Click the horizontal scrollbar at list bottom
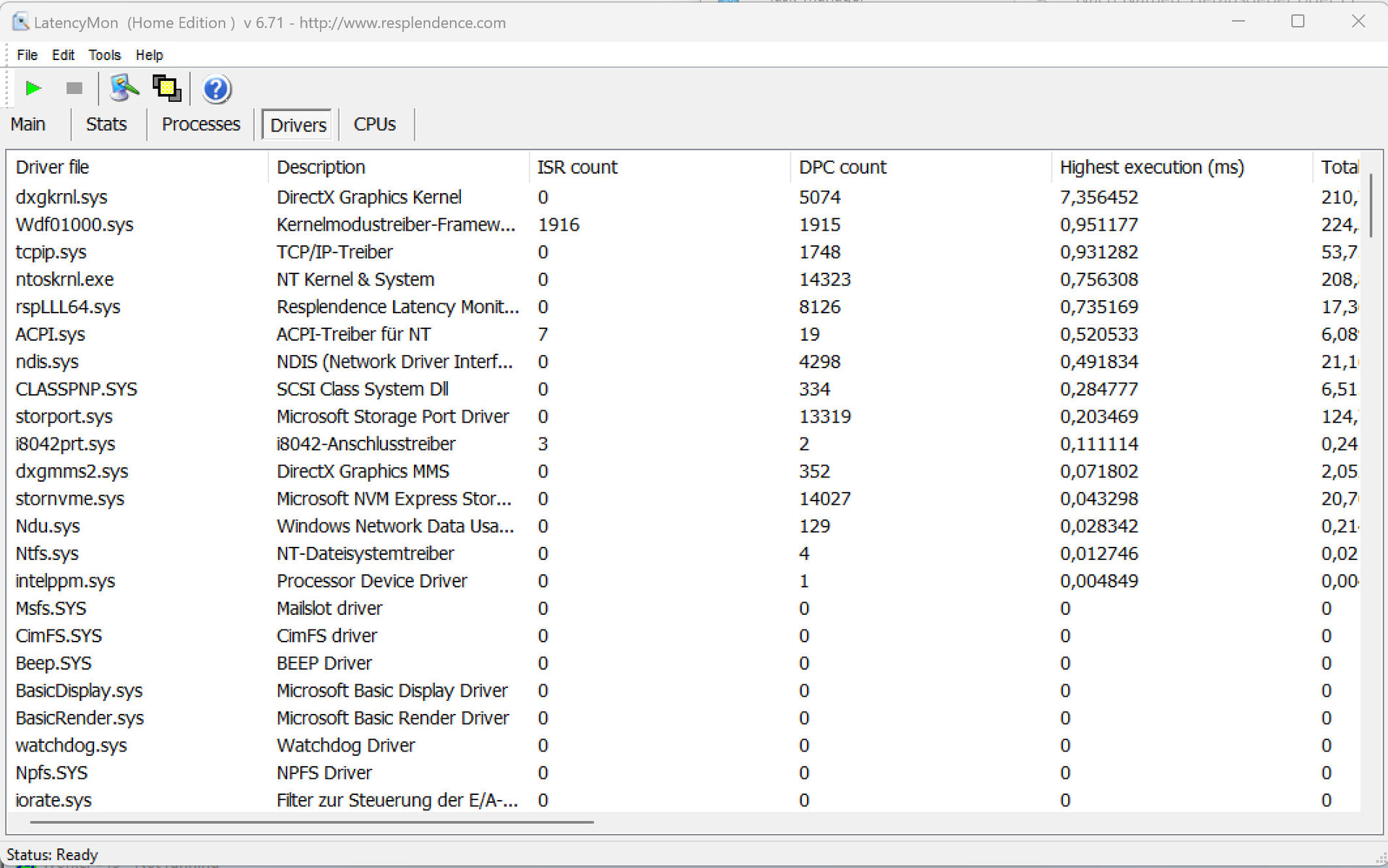 (x=311, y=822)
